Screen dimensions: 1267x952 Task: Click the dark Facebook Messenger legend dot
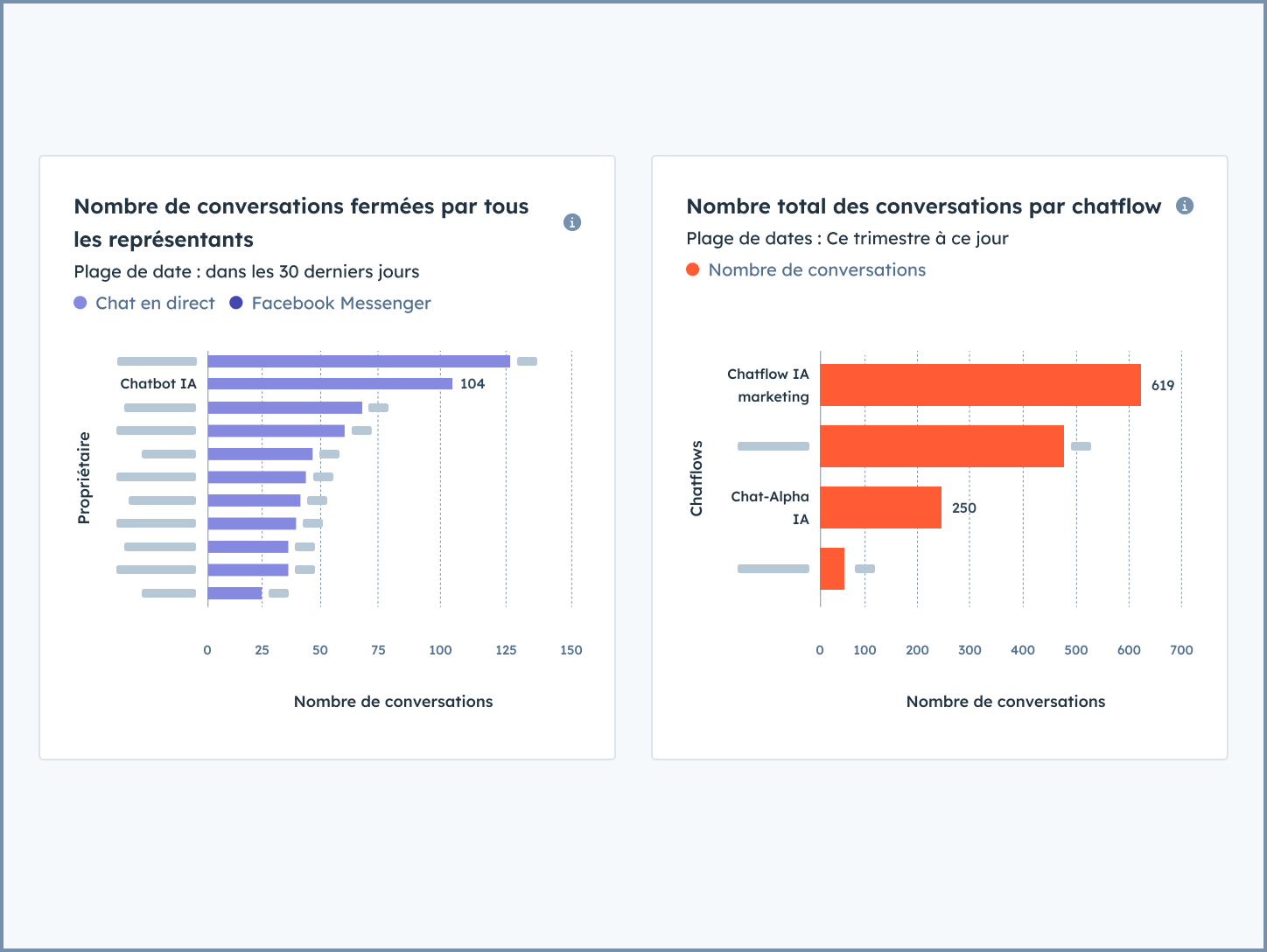pyautogui.click(x=236, y=303)
